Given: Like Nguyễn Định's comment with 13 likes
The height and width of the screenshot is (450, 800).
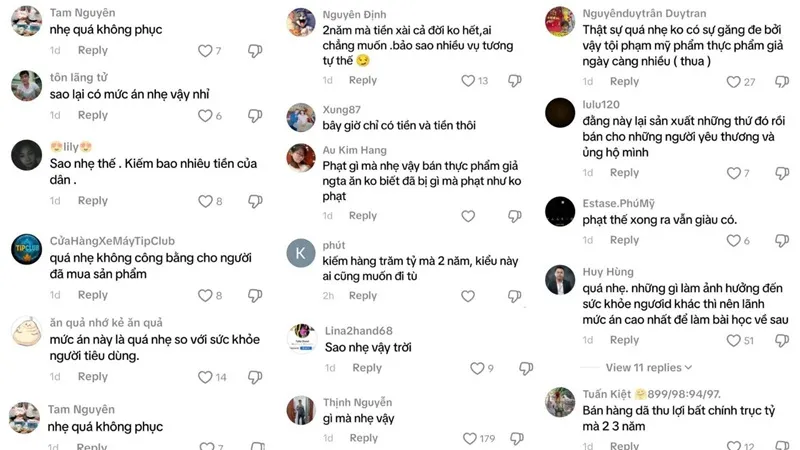Looking at the screenshot, I should click(x=468, y=81).
